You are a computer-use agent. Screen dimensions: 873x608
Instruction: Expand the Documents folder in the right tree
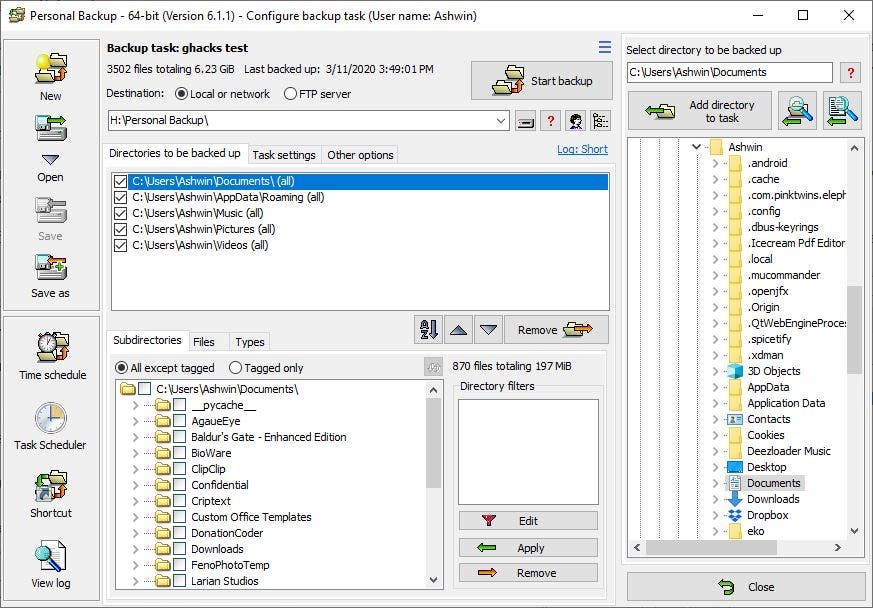click(x=715, y=483)
